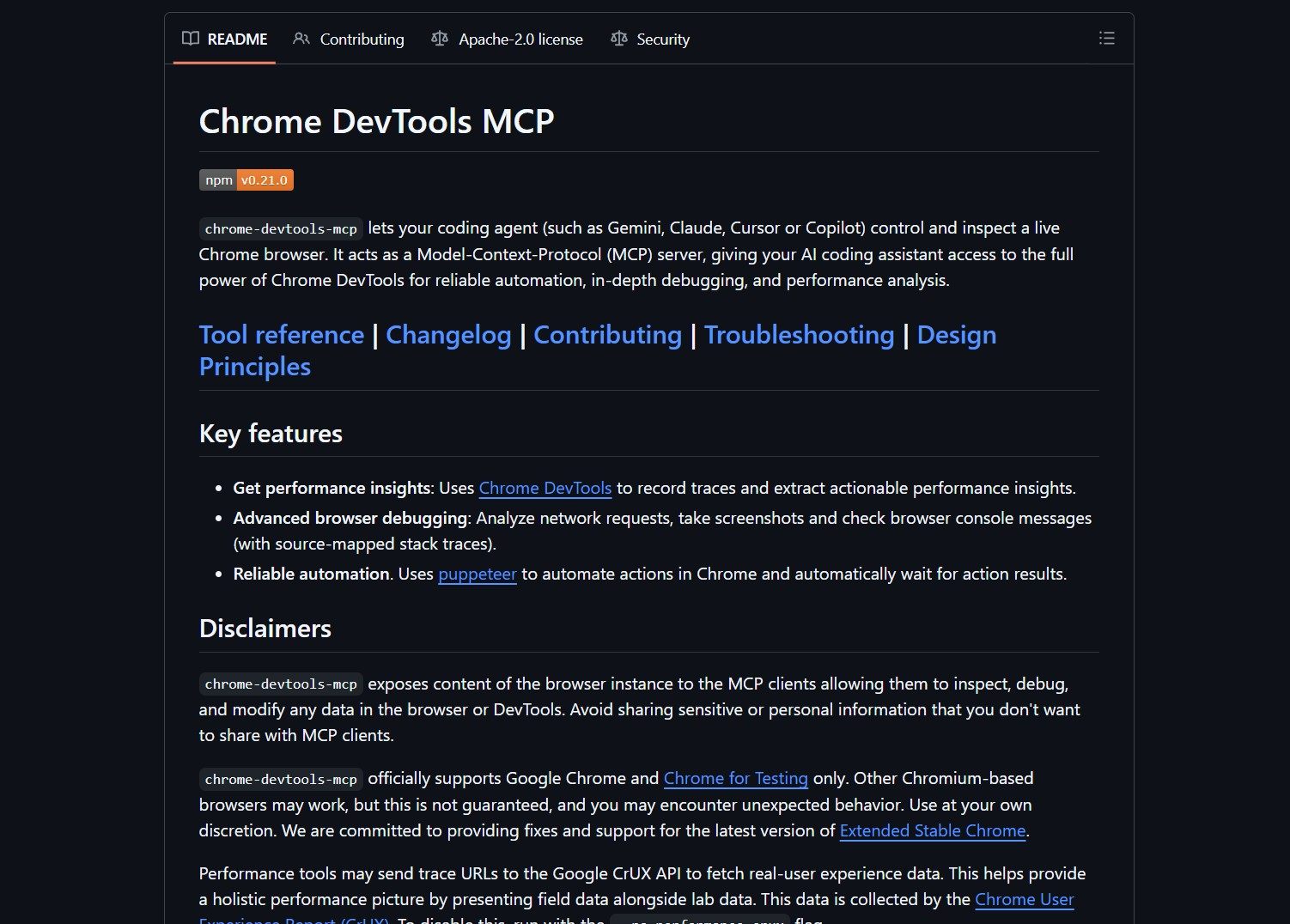Click the Disclaimers heading
The height and width of the screenshot is (924, 1290).
pyautogui.click(x=265, y=629)
